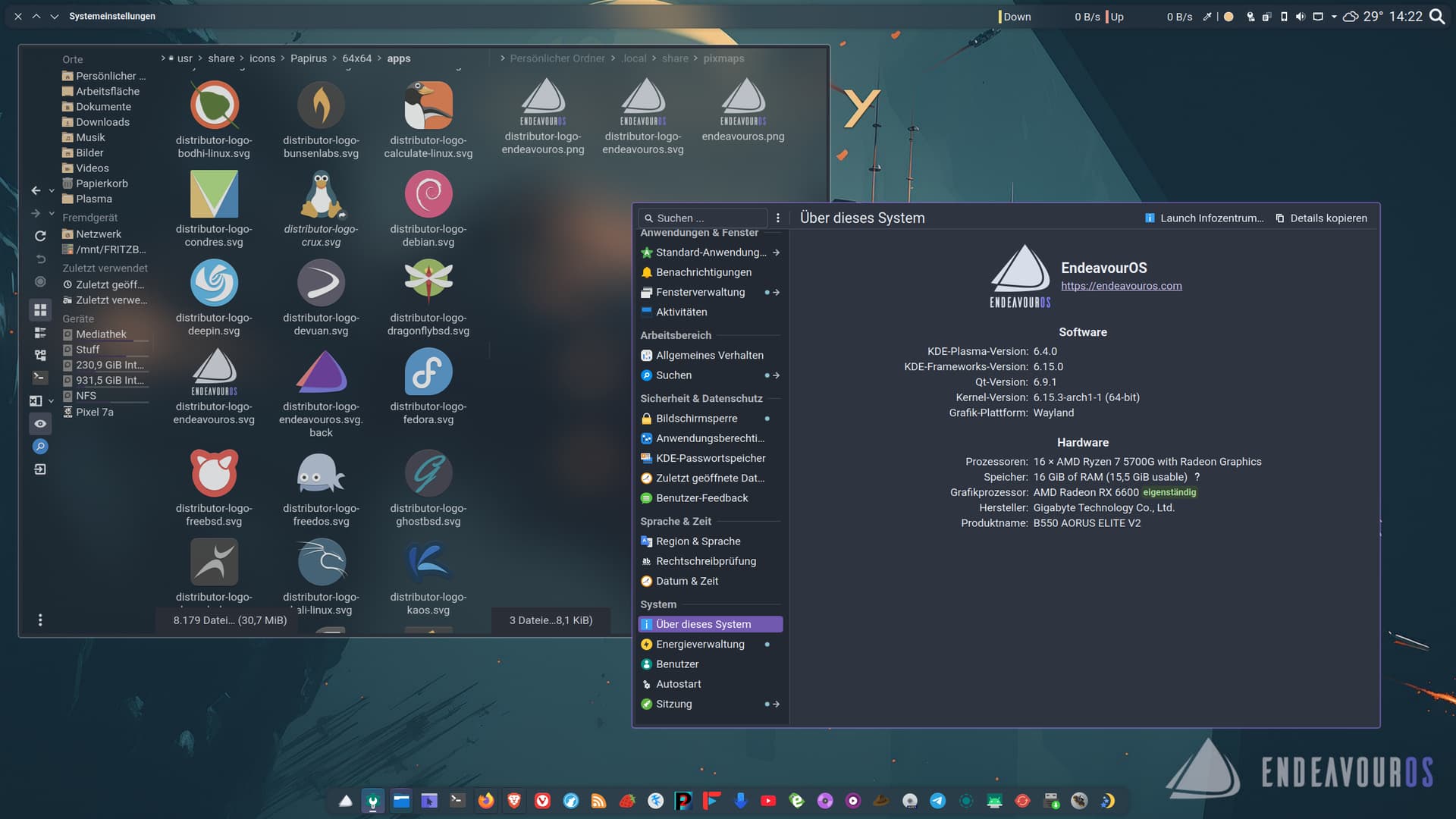Open Region & Sprache settings entry
This screenshot has width=1456, height=819.
698,541
